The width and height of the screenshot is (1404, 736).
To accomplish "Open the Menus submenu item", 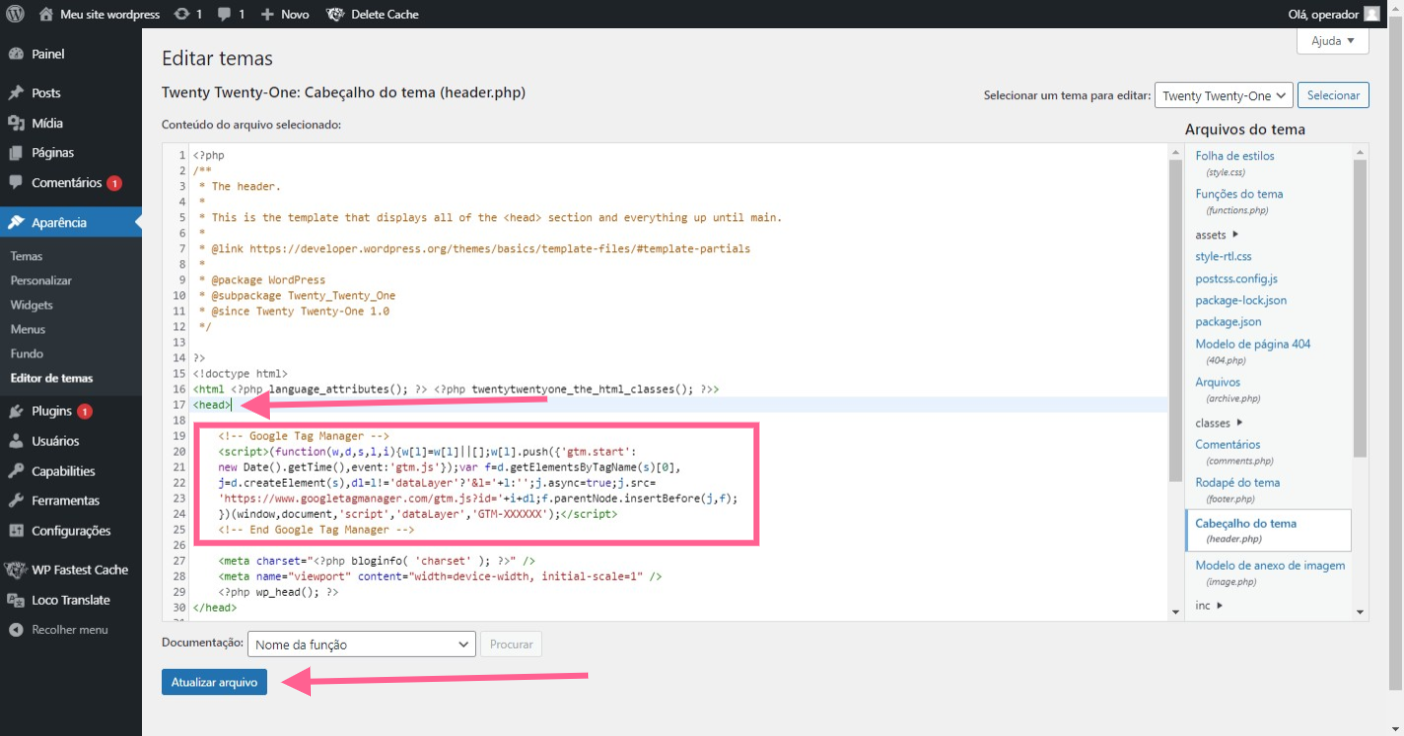I will (x=28, y=329).
